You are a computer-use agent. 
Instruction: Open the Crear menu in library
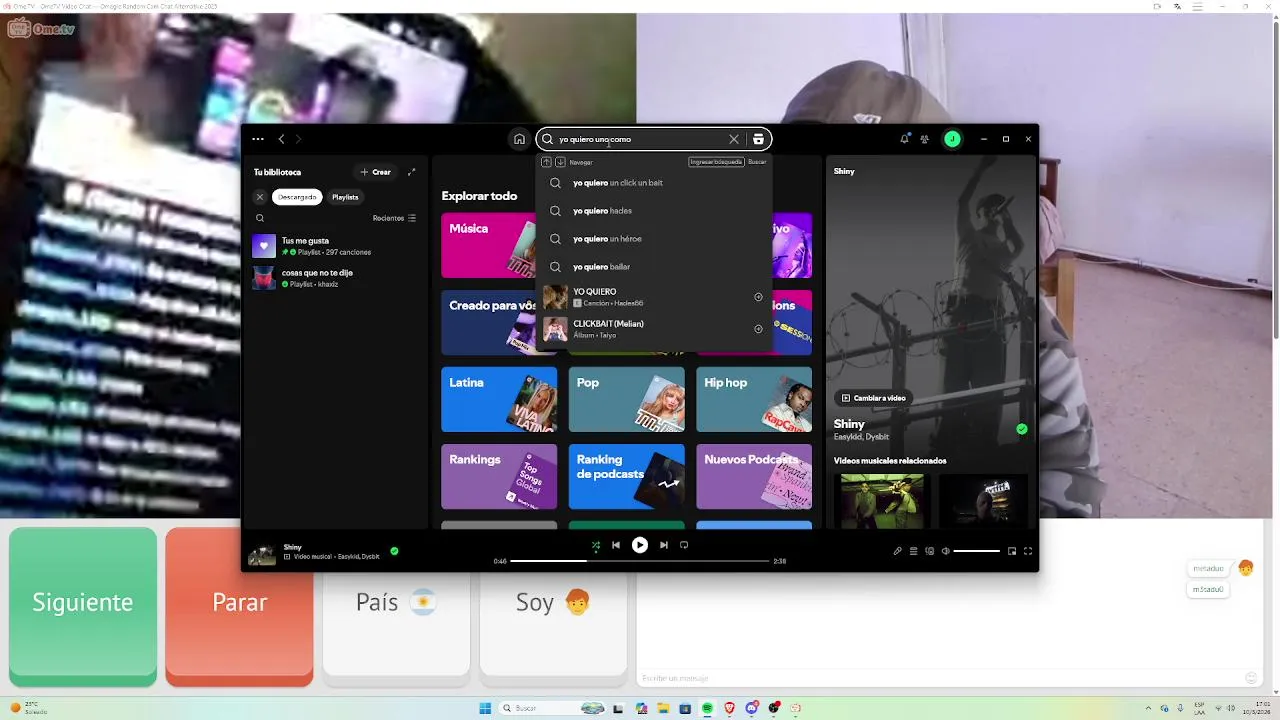pyautogui.click(x=376, y=172)
